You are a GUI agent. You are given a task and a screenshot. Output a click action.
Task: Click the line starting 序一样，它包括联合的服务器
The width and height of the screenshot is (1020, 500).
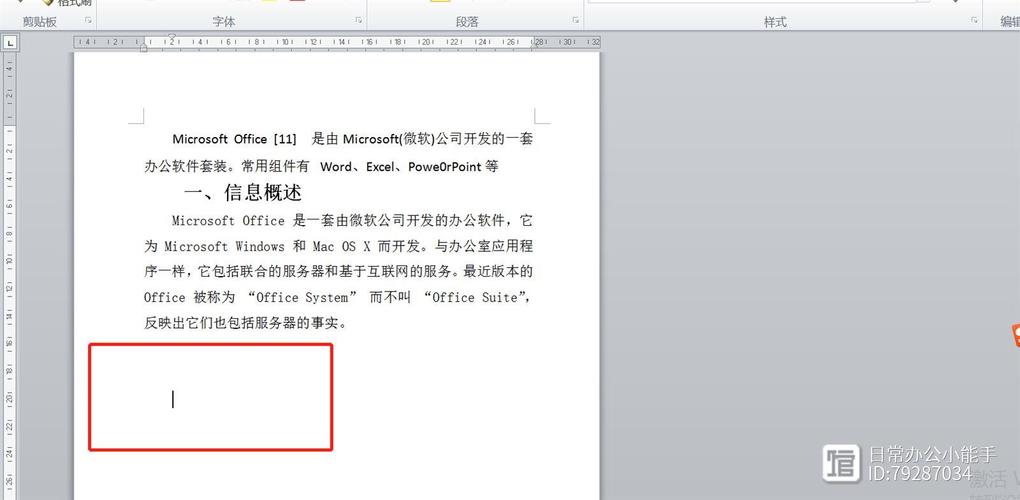338,271
